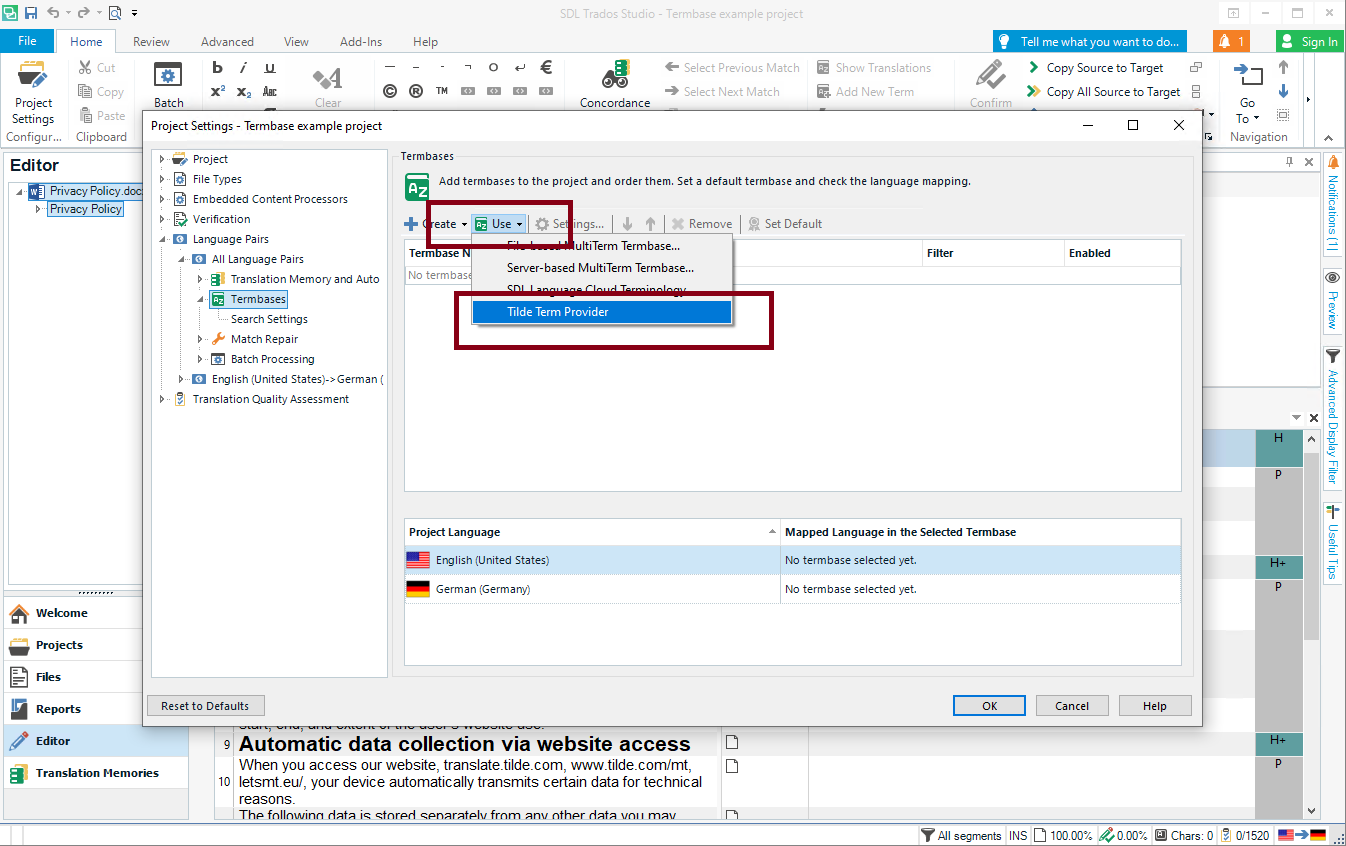Click Copy in the Clipboard group
The width and height of the screenshot is (1346, 846).
click(x=101, y=92)
